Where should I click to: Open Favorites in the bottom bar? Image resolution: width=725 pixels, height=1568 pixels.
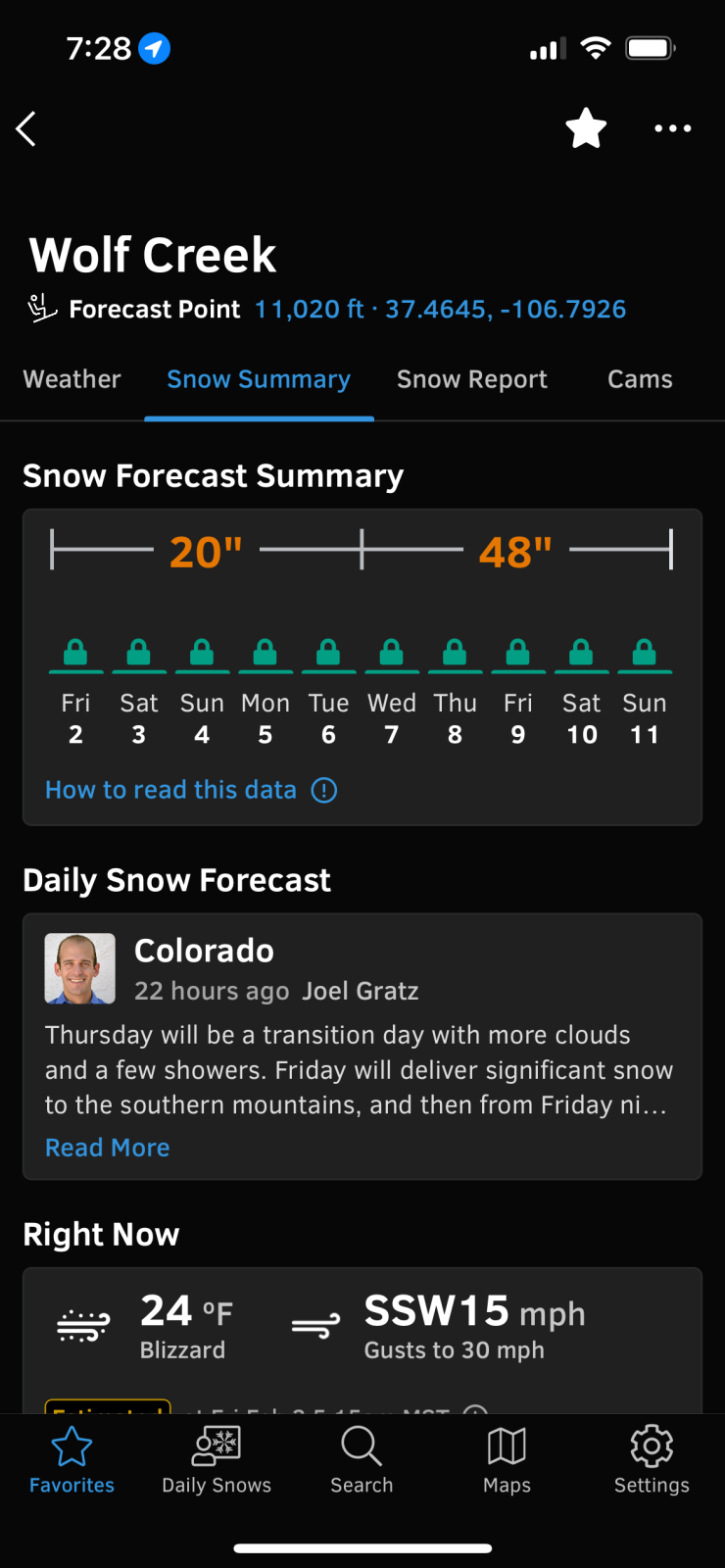[x=72, y=1459]
